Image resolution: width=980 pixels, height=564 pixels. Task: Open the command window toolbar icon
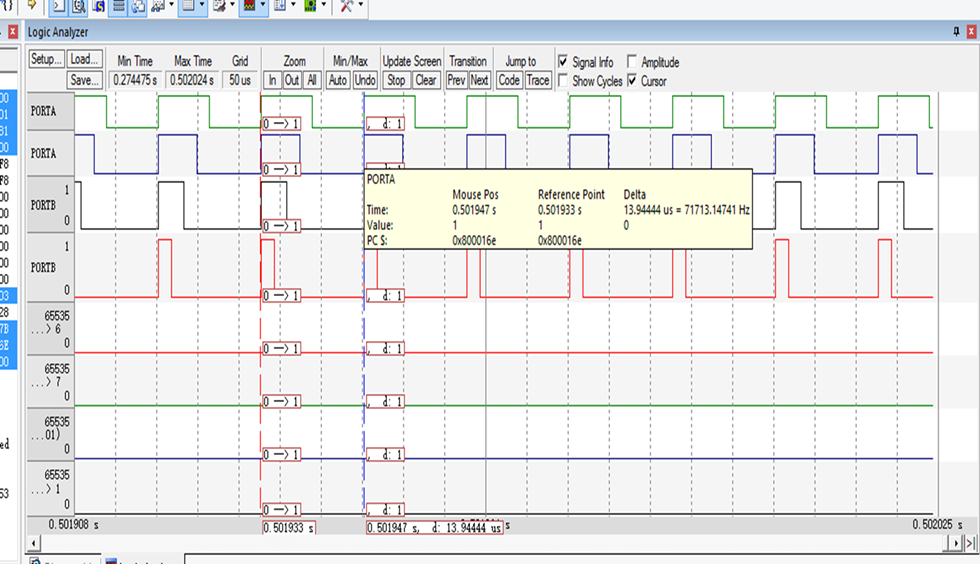(59, 6)
